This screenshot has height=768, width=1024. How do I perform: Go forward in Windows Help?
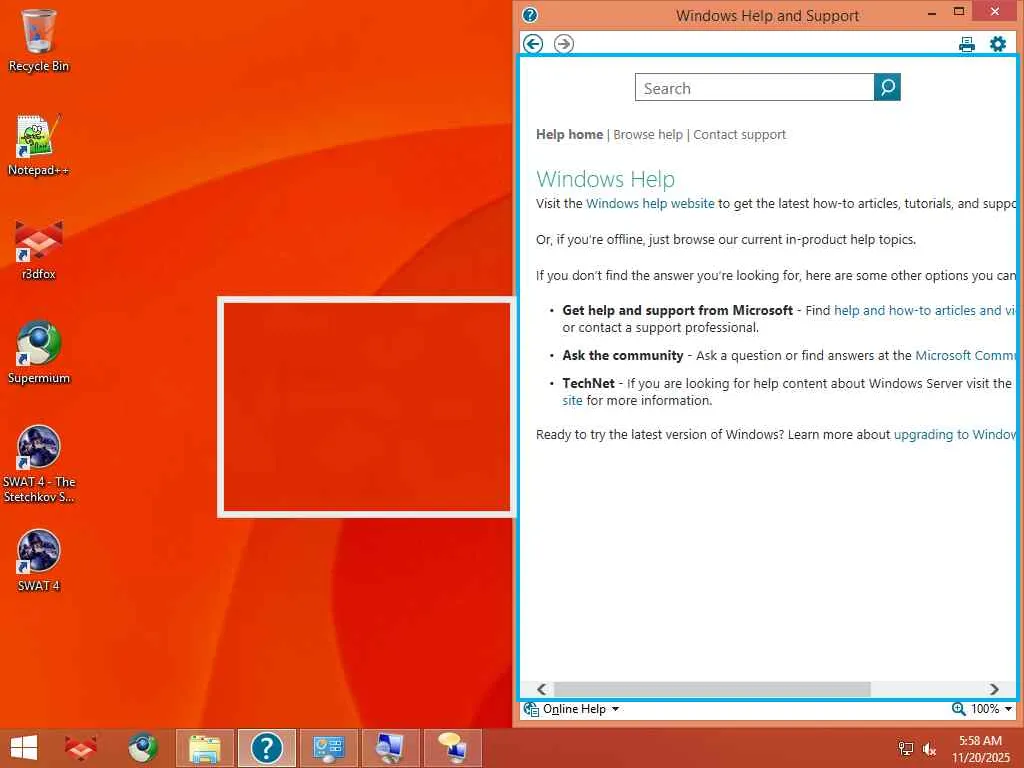564,44
